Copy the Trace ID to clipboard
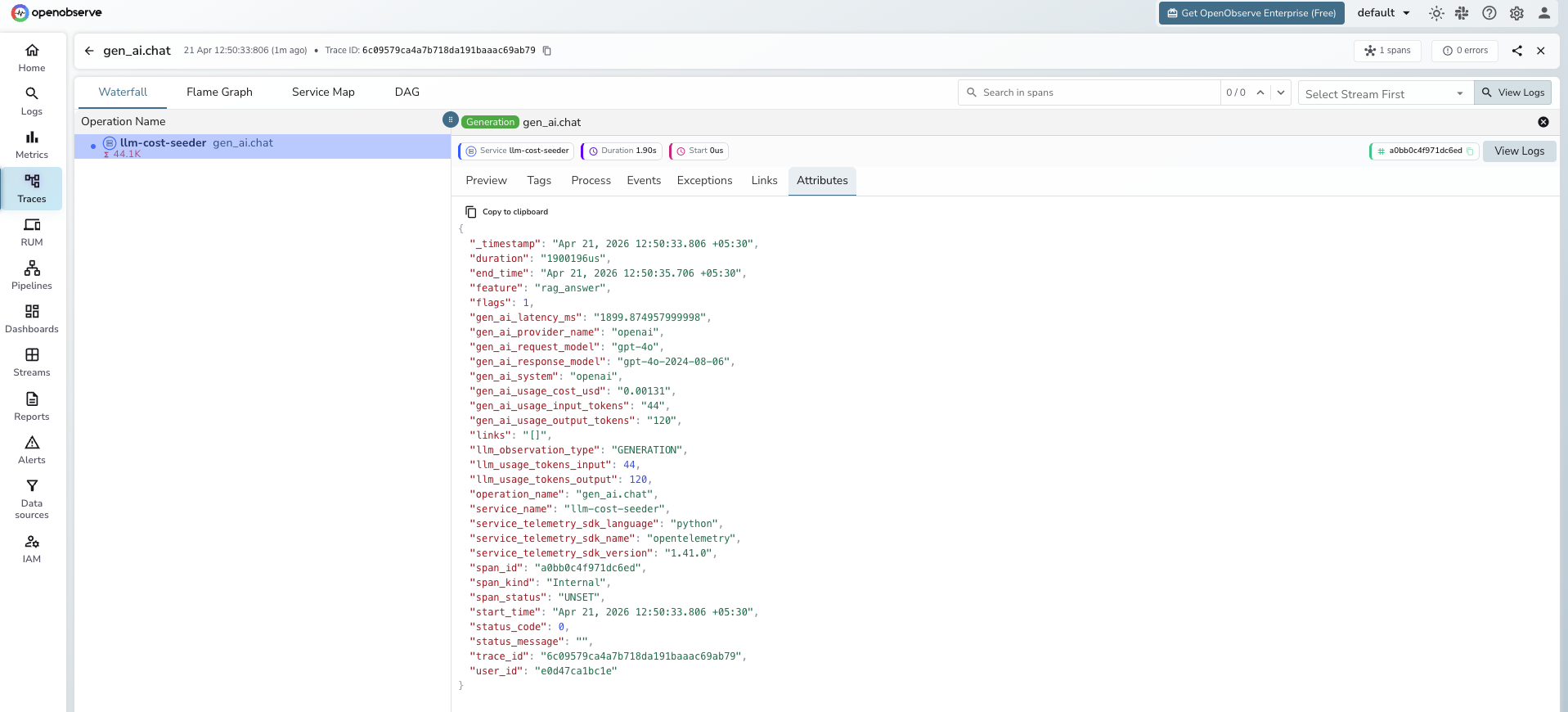 pyautogui.click(x=547, y=51)
